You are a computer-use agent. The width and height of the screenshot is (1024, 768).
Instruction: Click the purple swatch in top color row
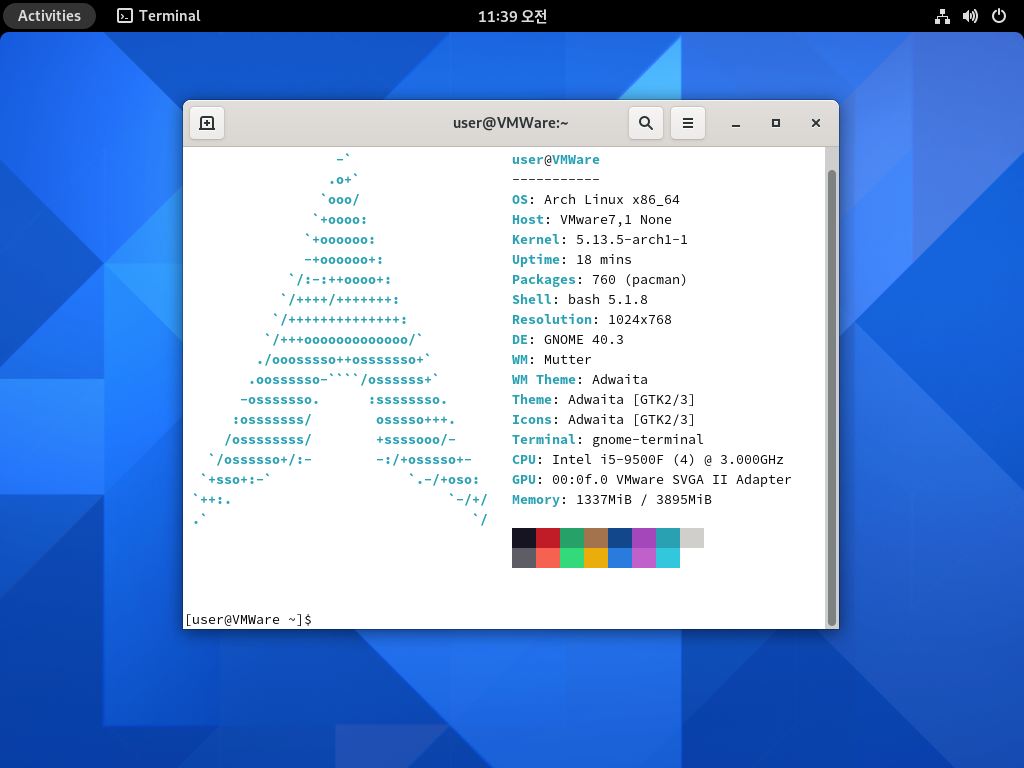(x=644, y=538)
